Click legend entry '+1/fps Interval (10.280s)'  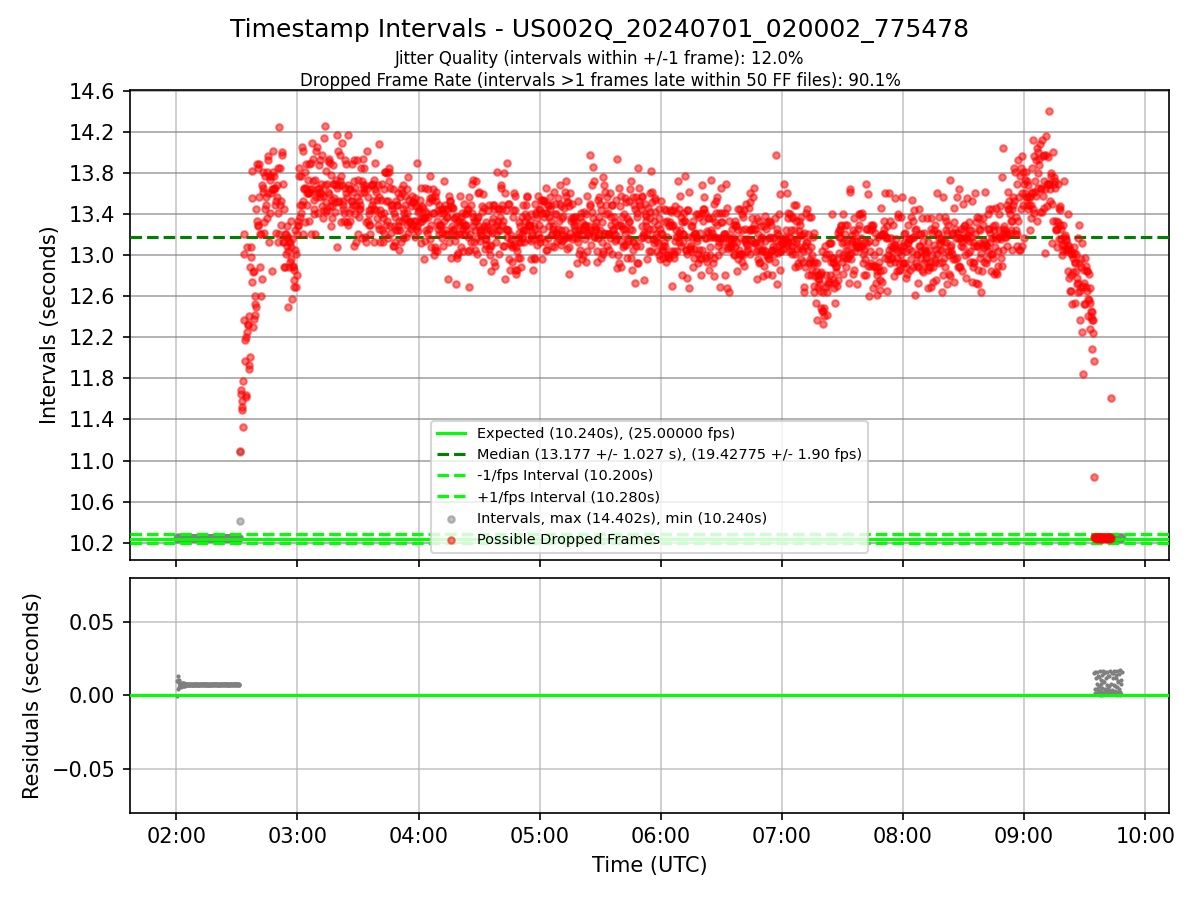coord(568,497)
